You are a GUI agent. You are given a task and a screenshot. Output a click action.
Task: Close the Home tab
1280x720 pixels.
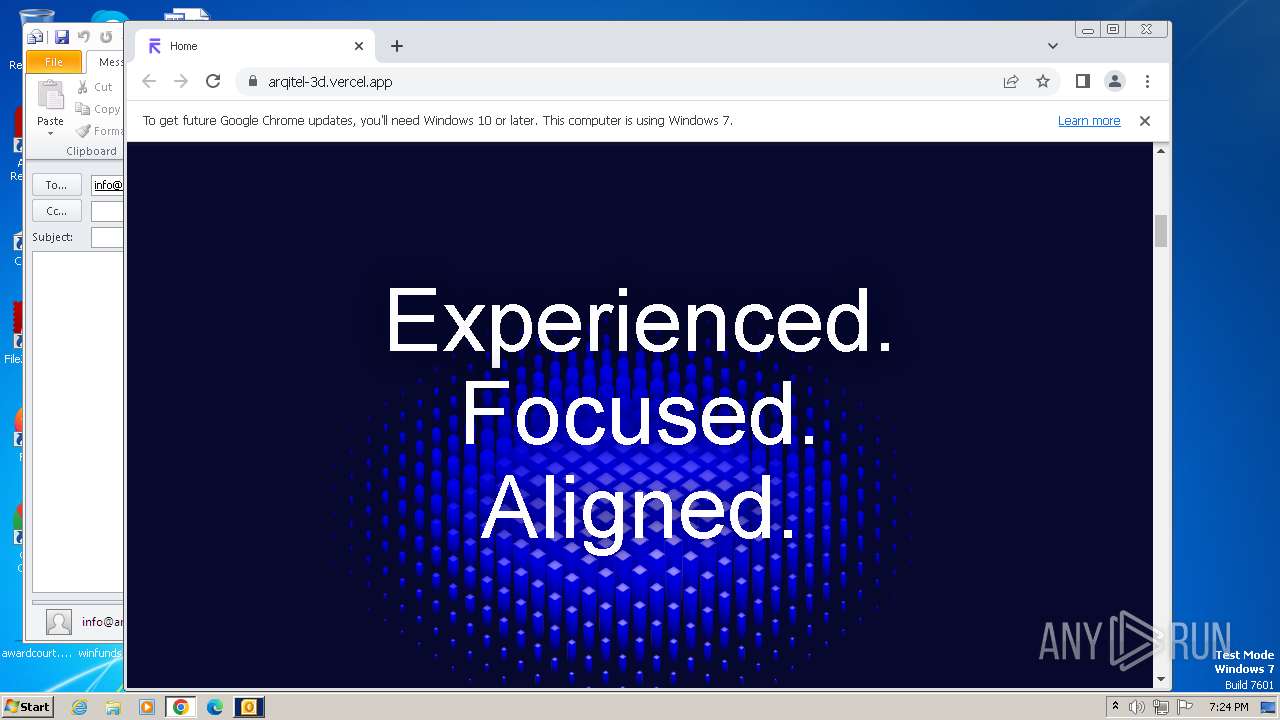click(359, 46)
